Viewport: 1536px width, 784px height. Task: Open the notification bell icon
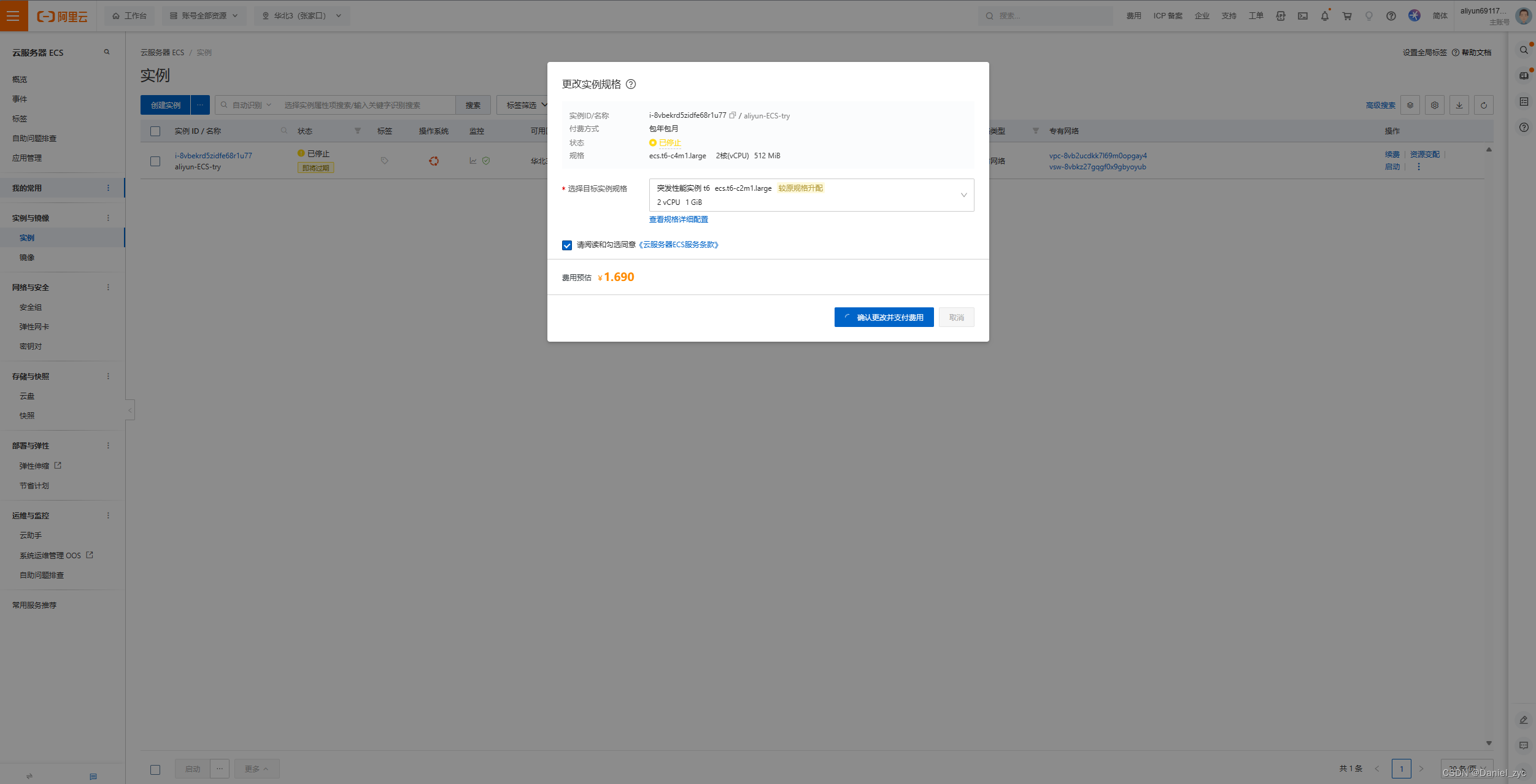click(1325, 16)
